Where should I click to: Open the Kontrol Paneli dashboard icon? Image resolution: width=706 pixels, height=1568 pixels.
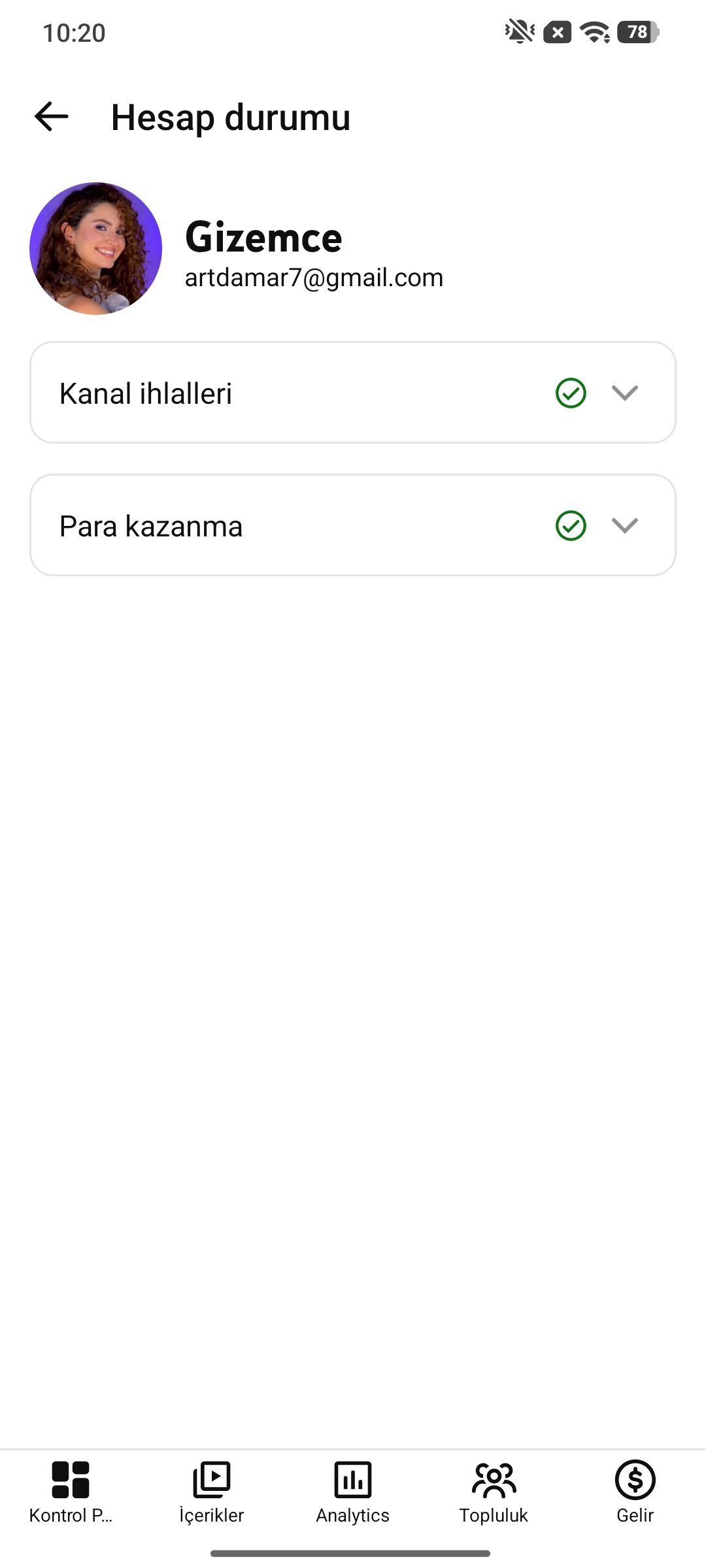(71, 1480)
